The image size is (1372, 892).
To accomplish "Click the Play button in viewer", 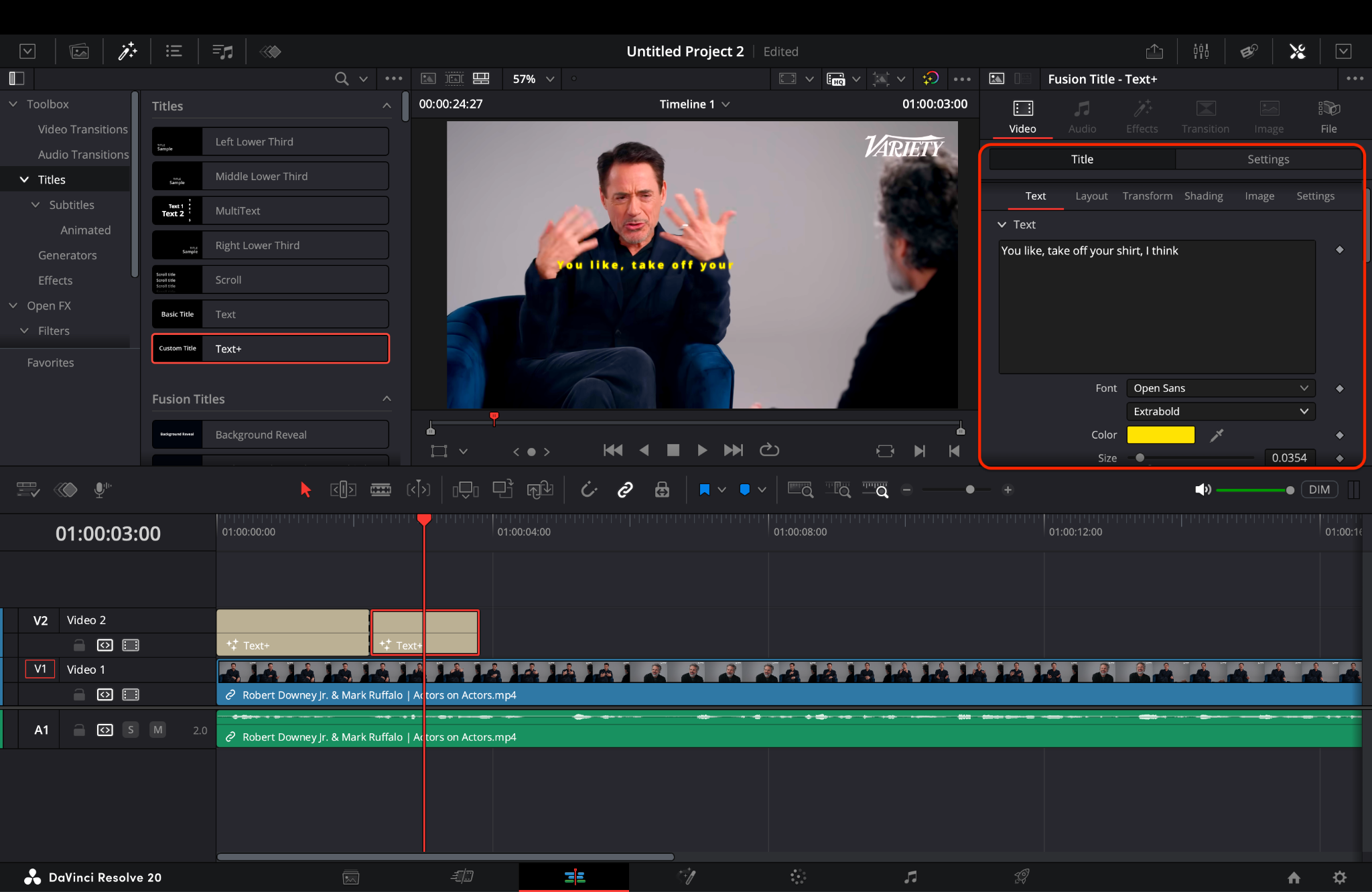I will point(702,451).
